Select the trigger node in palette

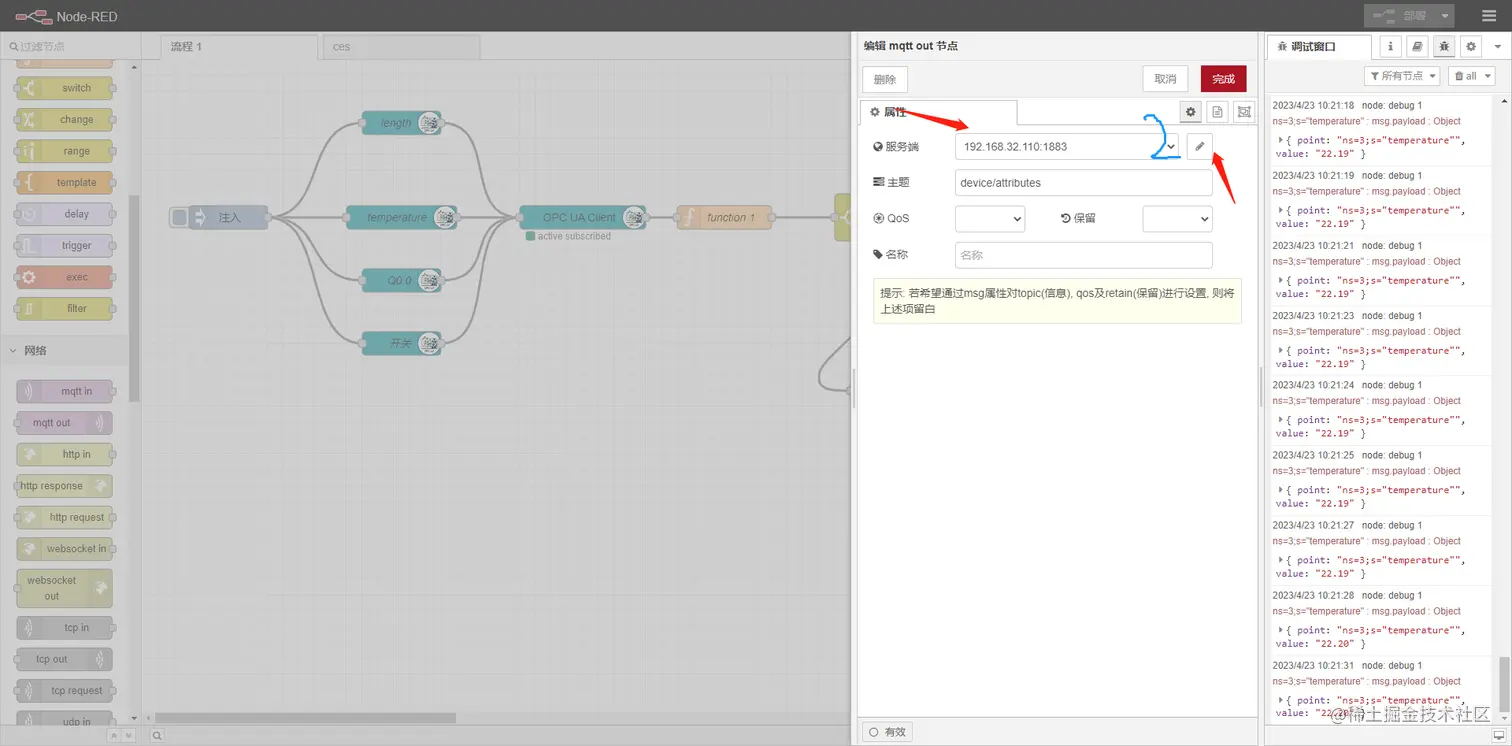64,245
